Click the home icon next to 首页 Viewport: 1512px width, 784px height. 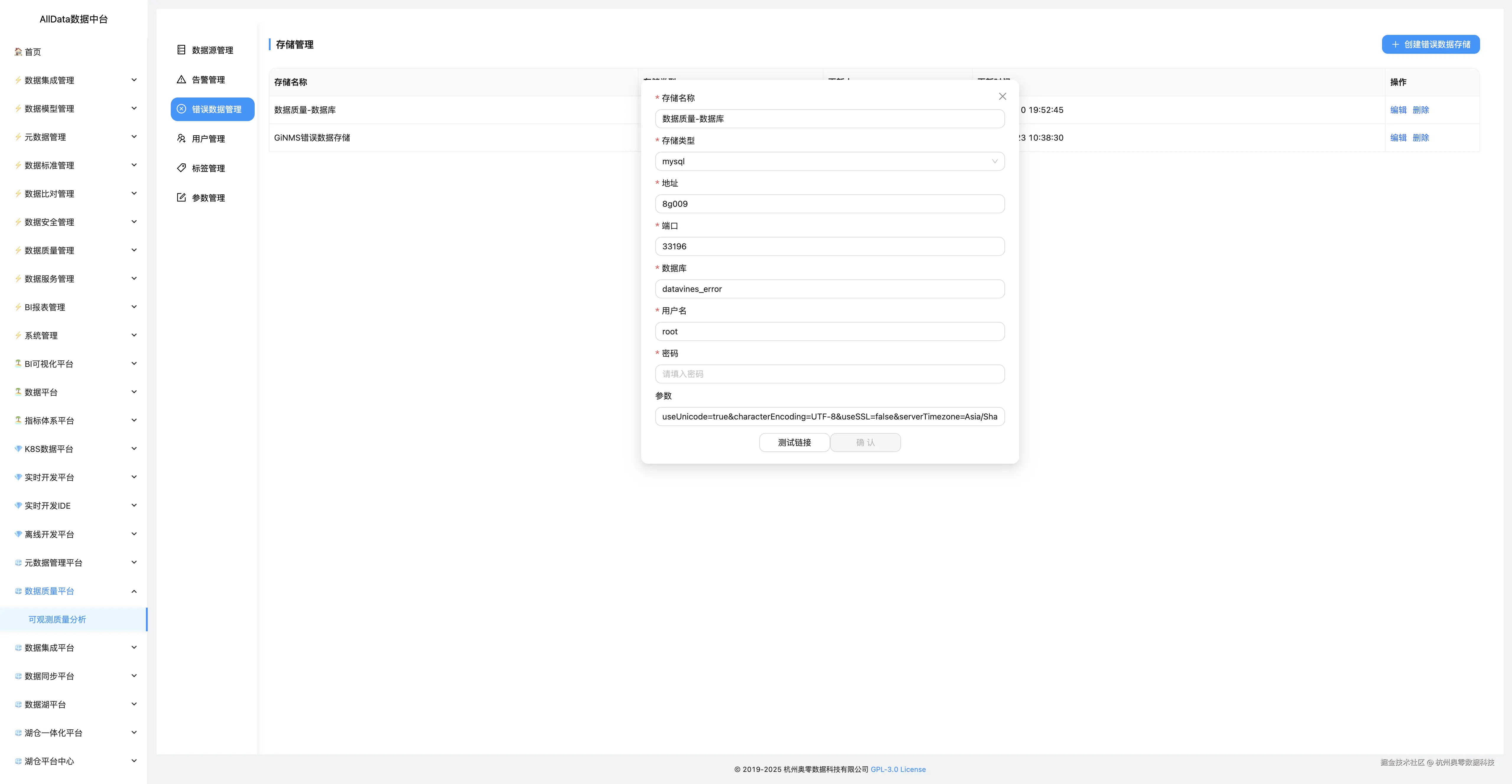click(x=18, y=52)
